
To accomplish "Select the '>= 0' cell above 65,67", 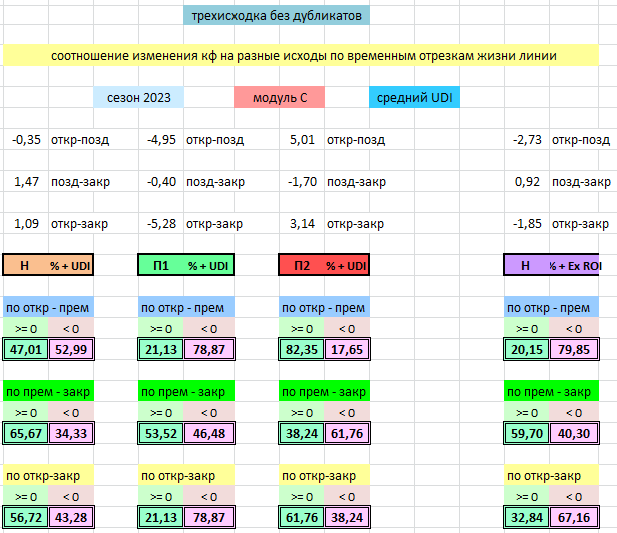I will tap(26, 413).
